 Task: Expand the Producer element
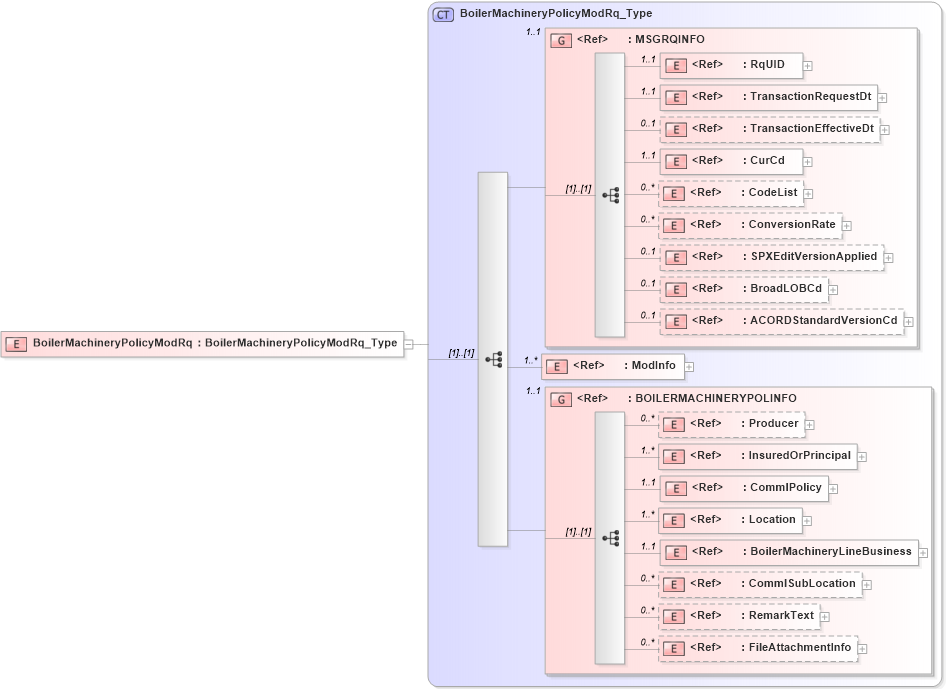pos(810,423)
